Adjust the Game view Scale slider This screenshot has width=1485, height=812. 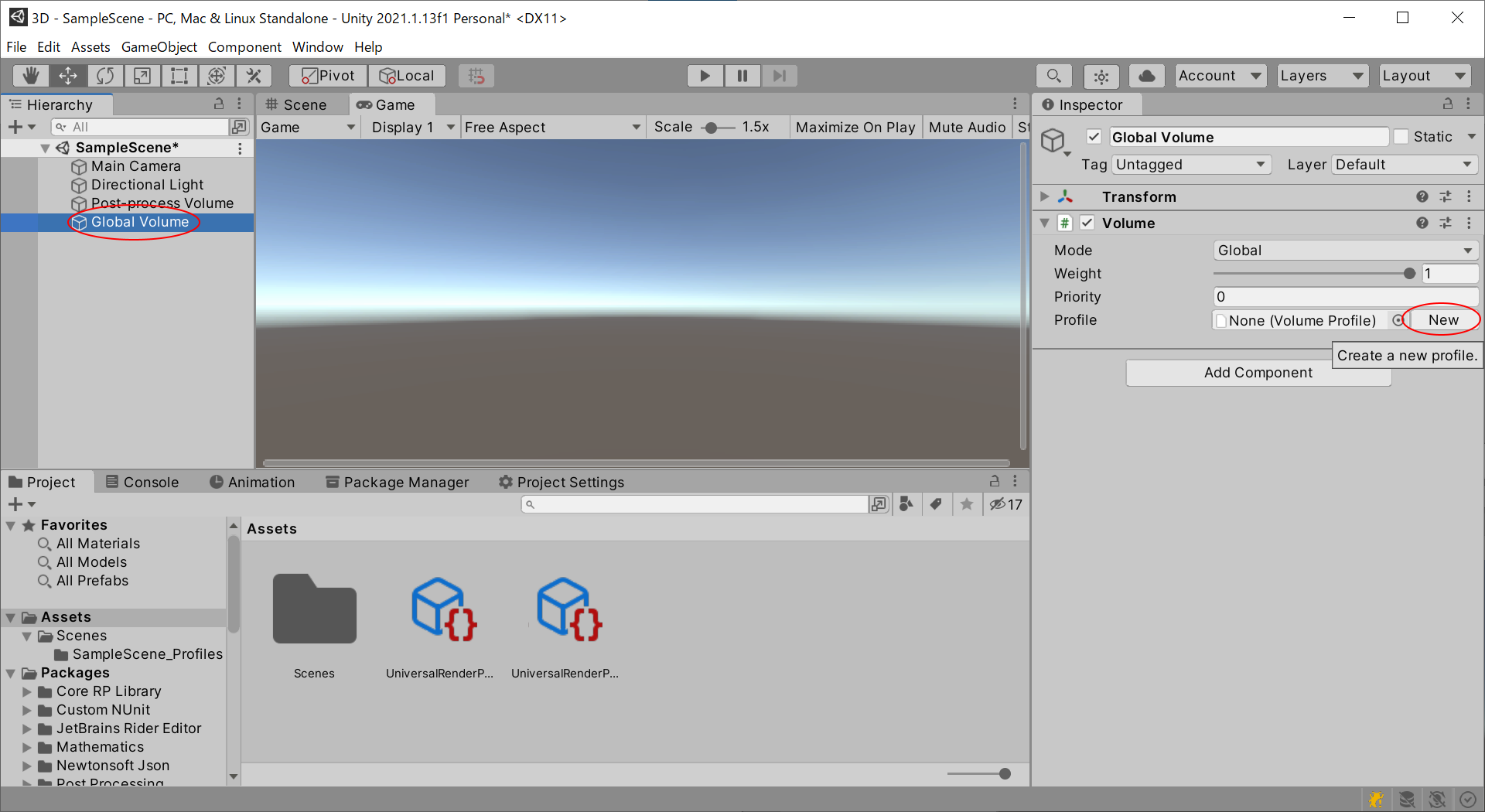tap(716, 128)
